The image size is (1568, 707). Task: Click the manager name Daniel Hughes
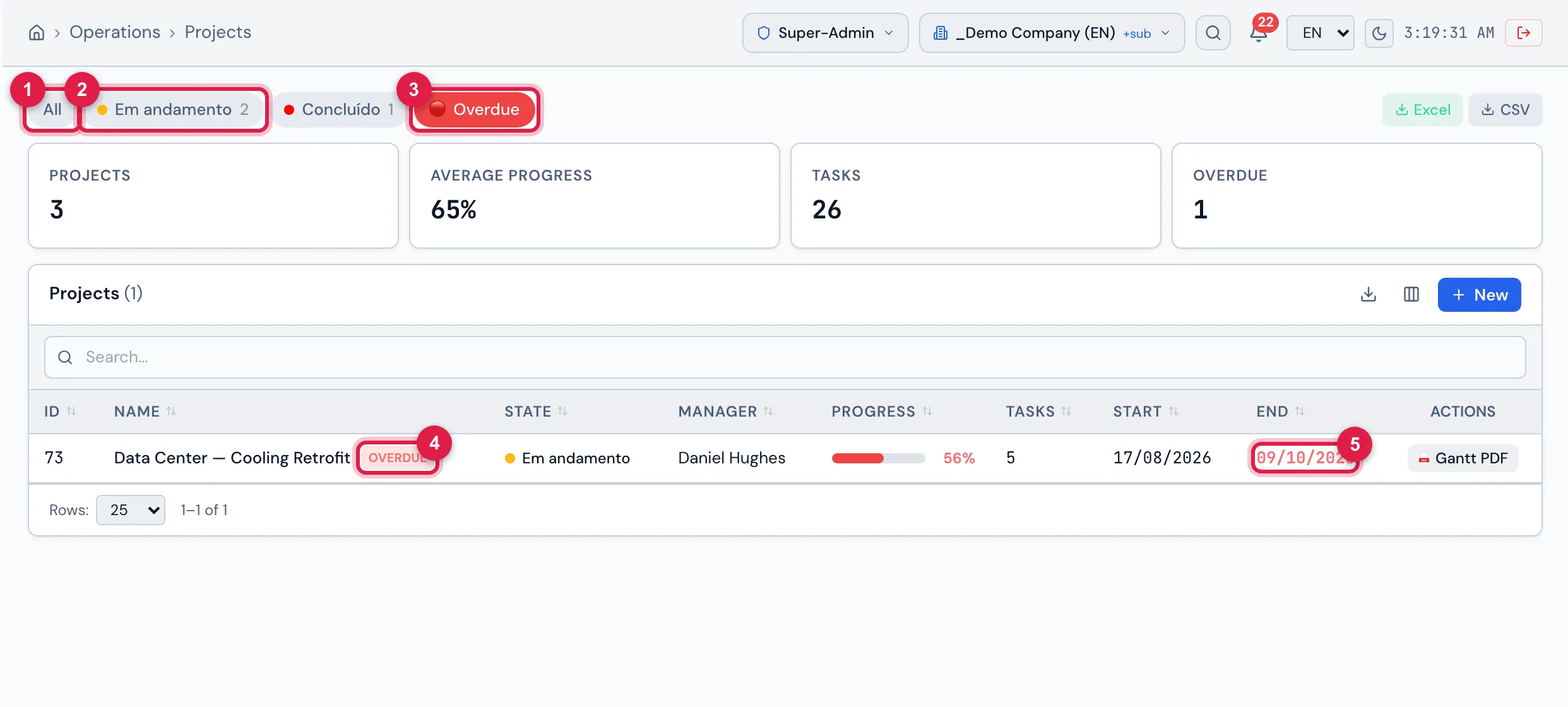[x=732, y=458]
